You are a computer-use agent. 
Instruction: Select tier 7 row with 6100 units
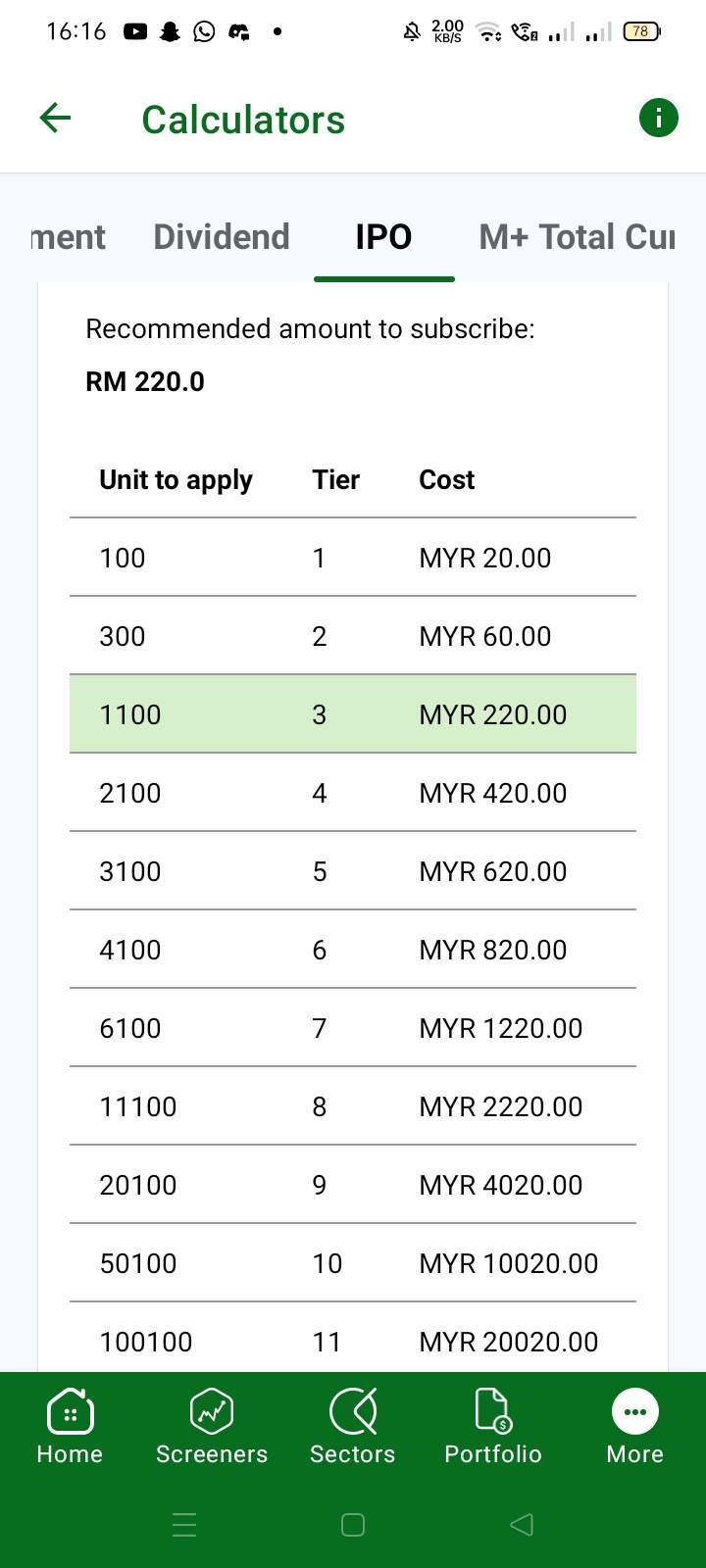(353, 1028)
